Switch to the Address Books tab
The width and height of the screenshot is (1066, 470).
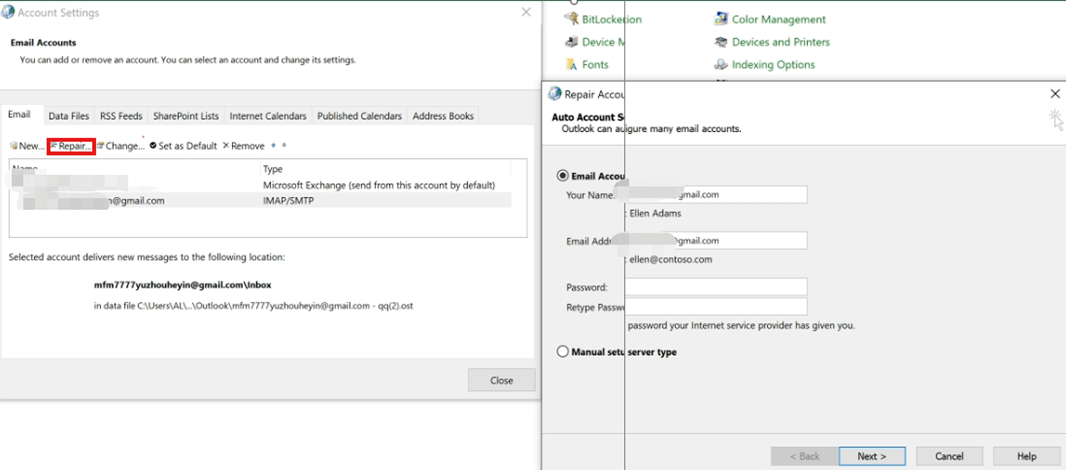(443, 116)
